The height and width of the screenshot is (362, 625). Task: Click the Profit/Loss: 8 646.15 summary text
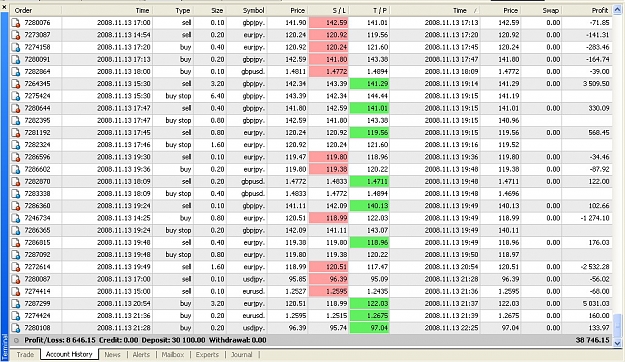click(60, 340)
